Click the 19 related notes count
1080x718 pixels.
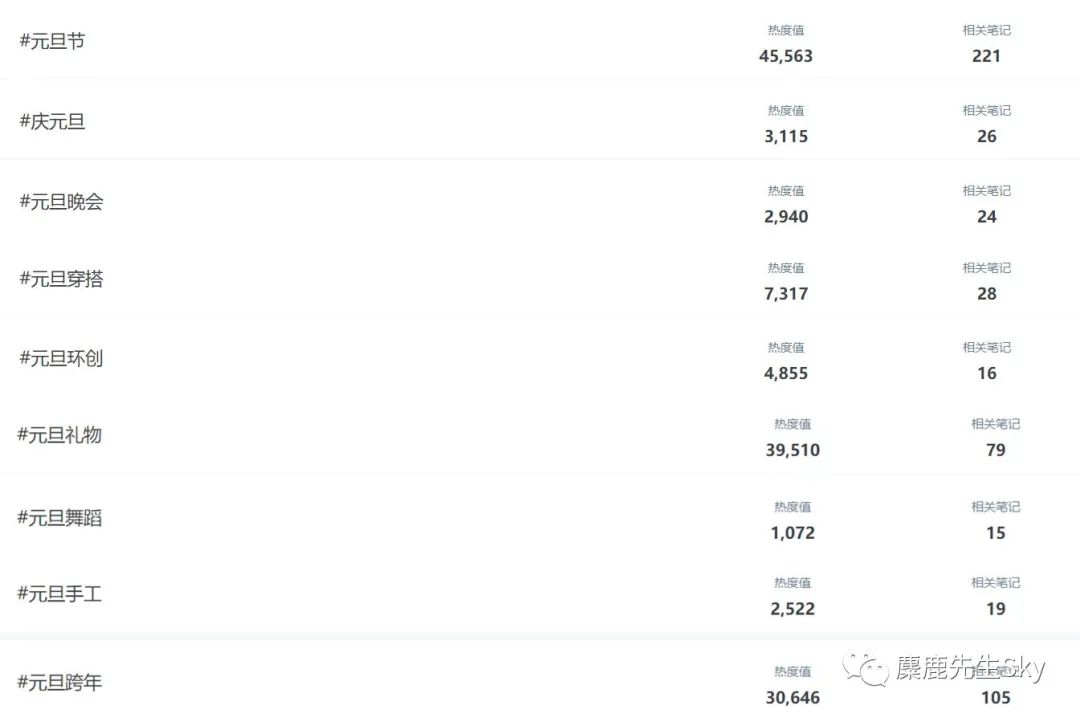point(996,609)
